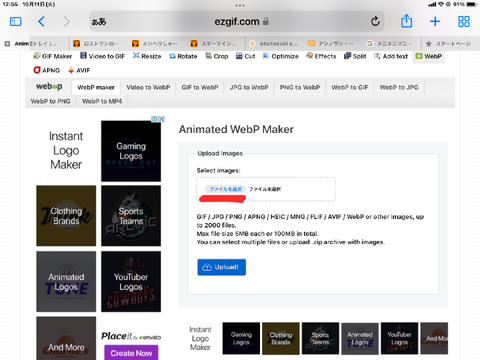Switch to WebP to PNG tab
480x360 pixels.
coord(51,101)
